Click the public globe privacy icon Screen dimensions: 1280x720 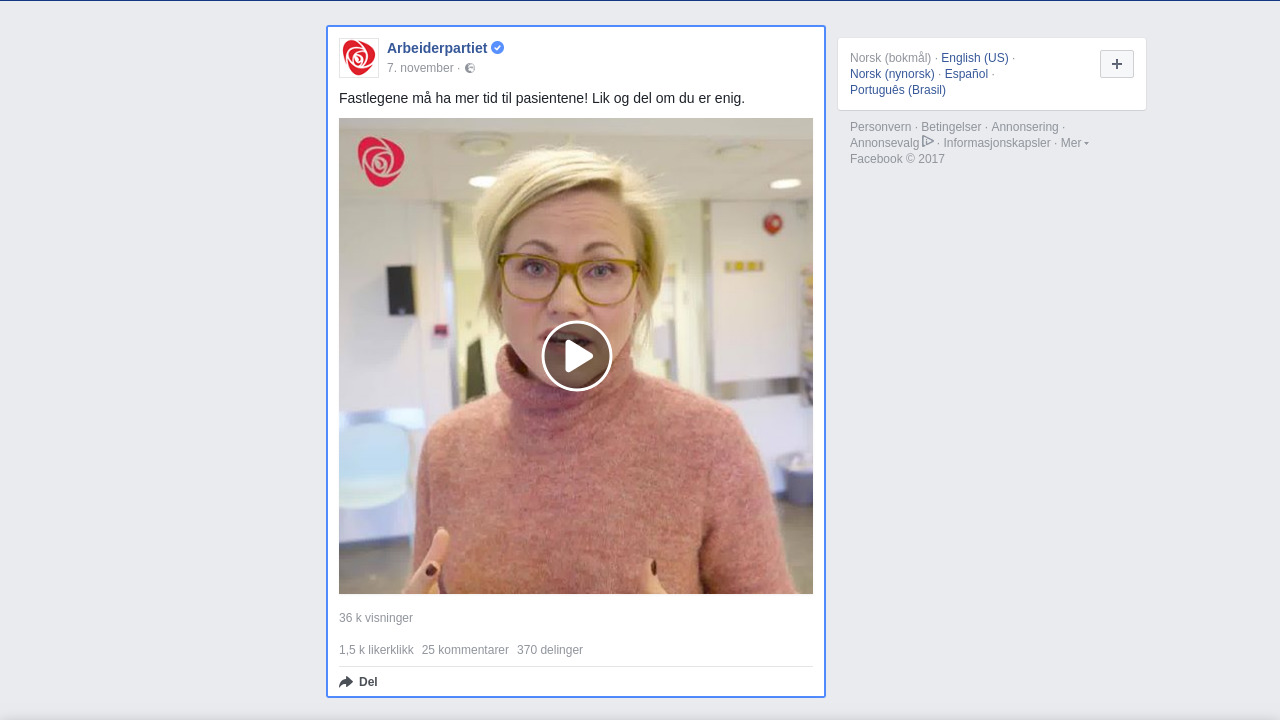[x=470, y=68]
